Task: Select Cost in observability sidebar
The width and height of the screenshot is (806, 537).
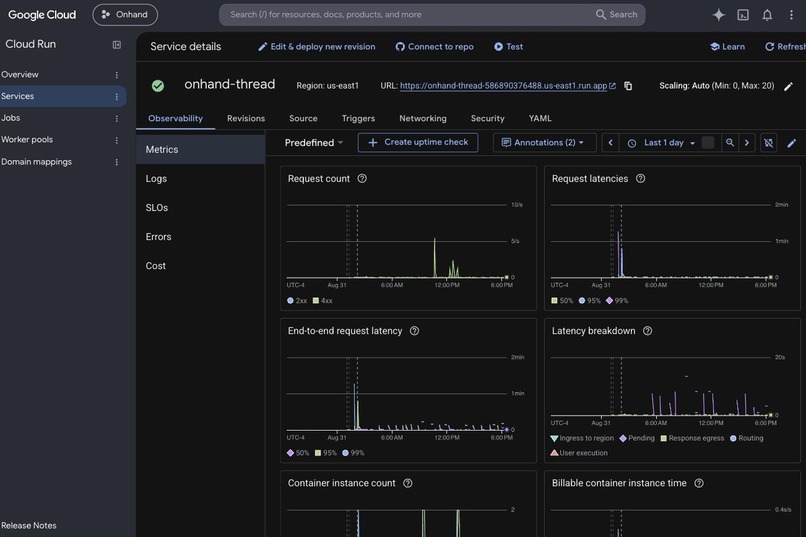Action: click(200, 266)
